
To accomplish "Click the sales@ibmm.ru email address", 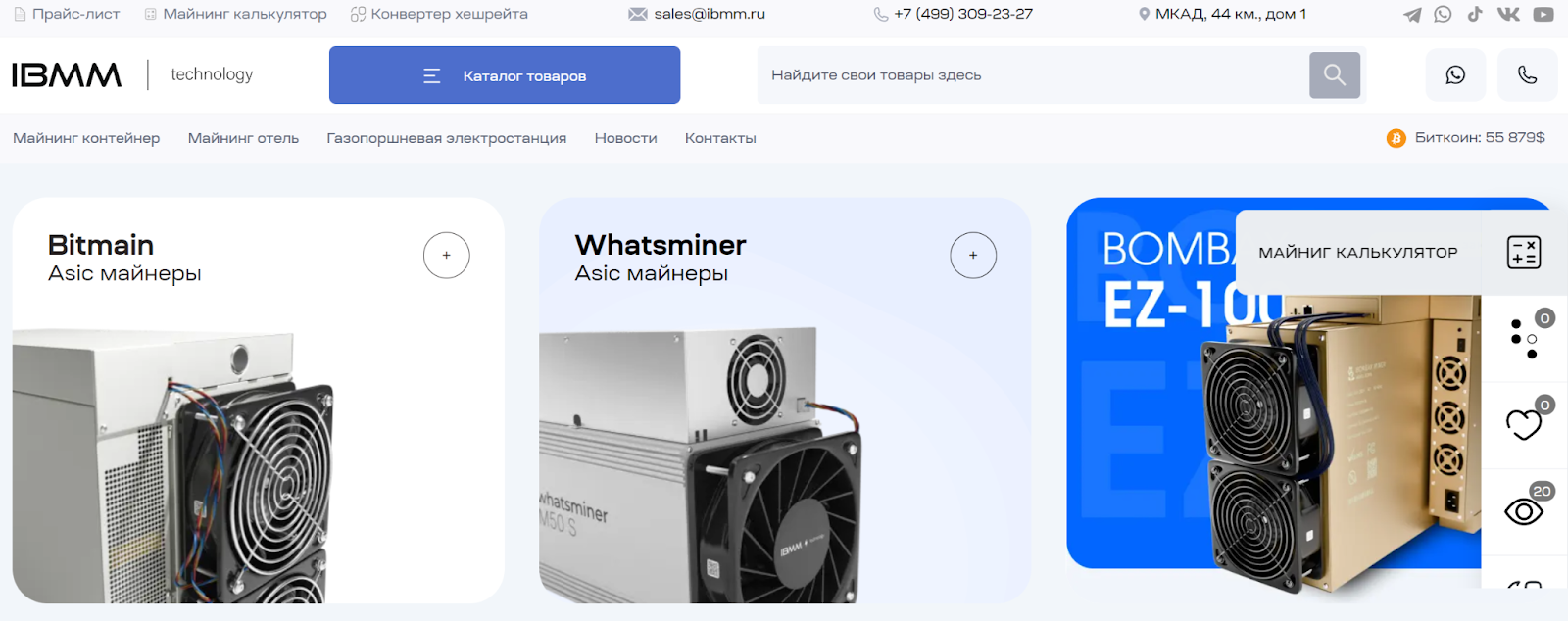I will [x=710, y=14].
